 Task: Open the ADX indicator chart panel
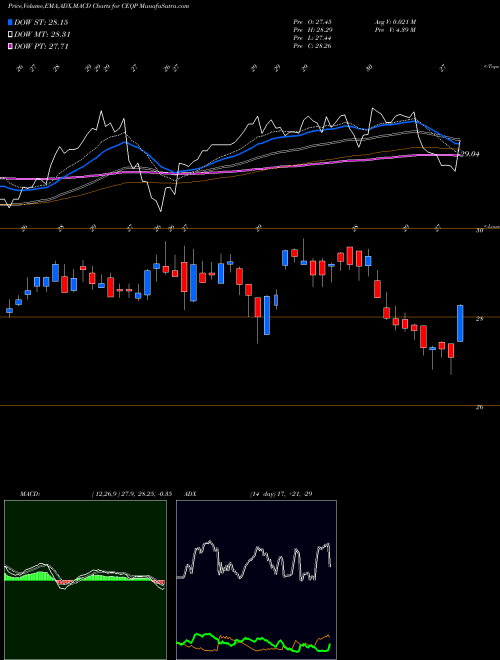click(256, 580)
